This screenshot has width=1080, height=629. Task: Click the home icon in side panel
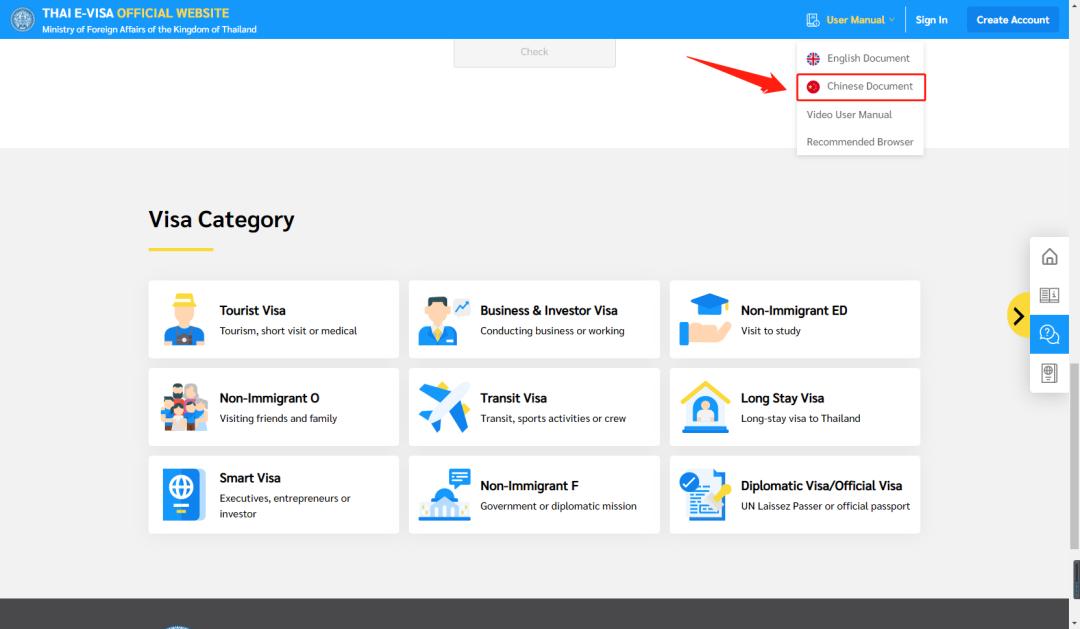(1049, 257)
